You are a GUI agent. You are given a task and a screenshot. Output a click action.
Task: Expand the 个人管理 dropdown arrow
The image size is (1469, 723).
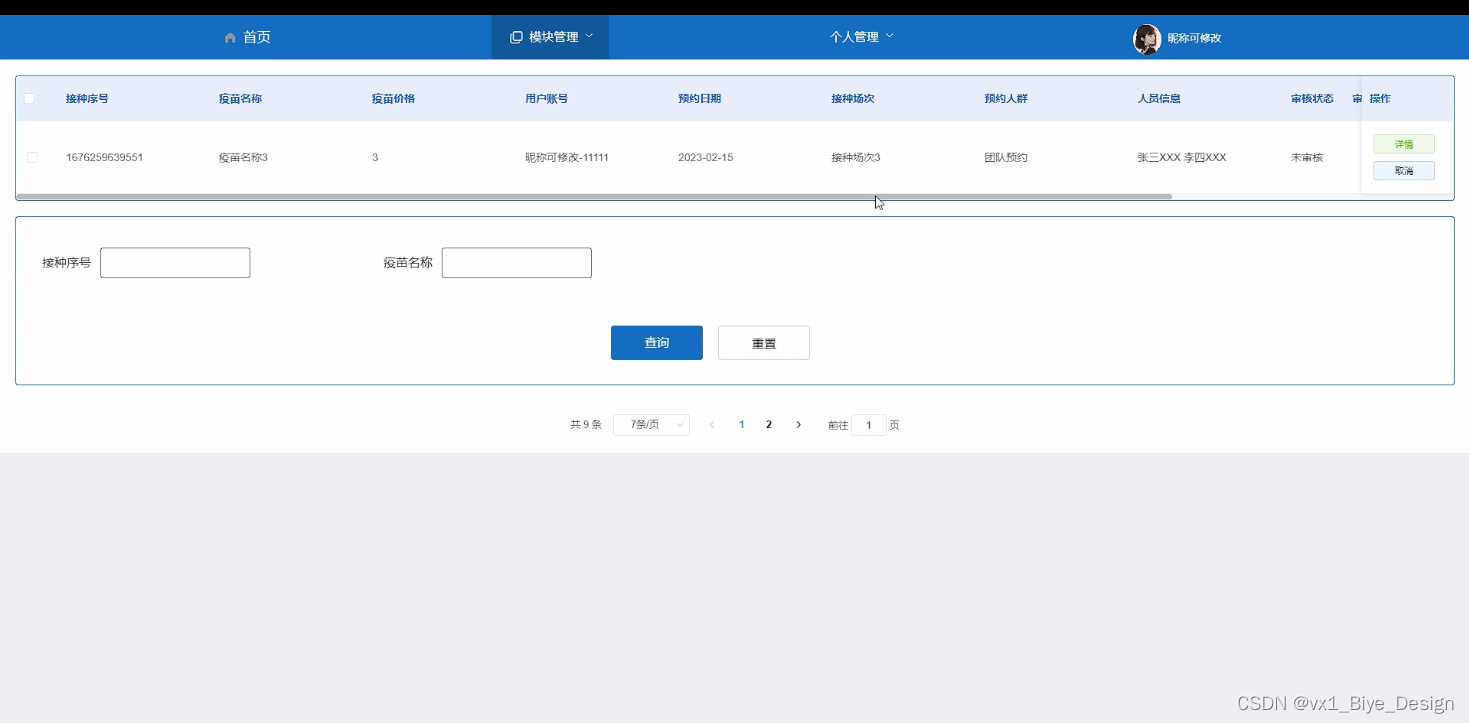point(890,36)
